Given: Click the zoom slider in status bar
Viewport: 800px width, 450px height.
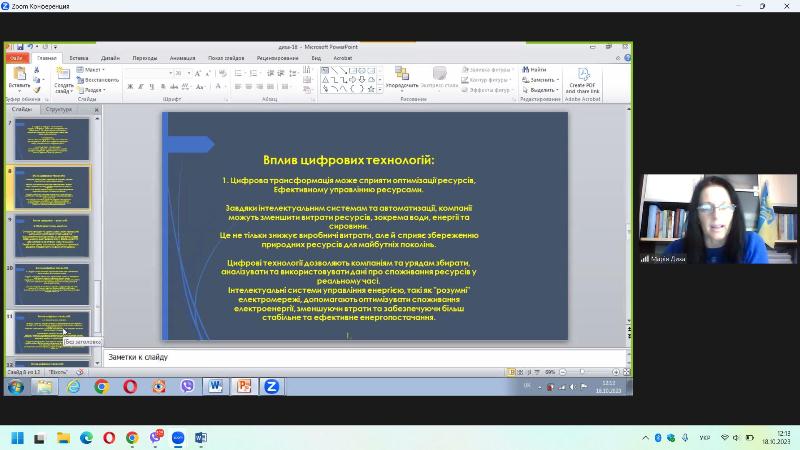Looking at the screenshot, I should pyautogui.click(x=582, y=371).
